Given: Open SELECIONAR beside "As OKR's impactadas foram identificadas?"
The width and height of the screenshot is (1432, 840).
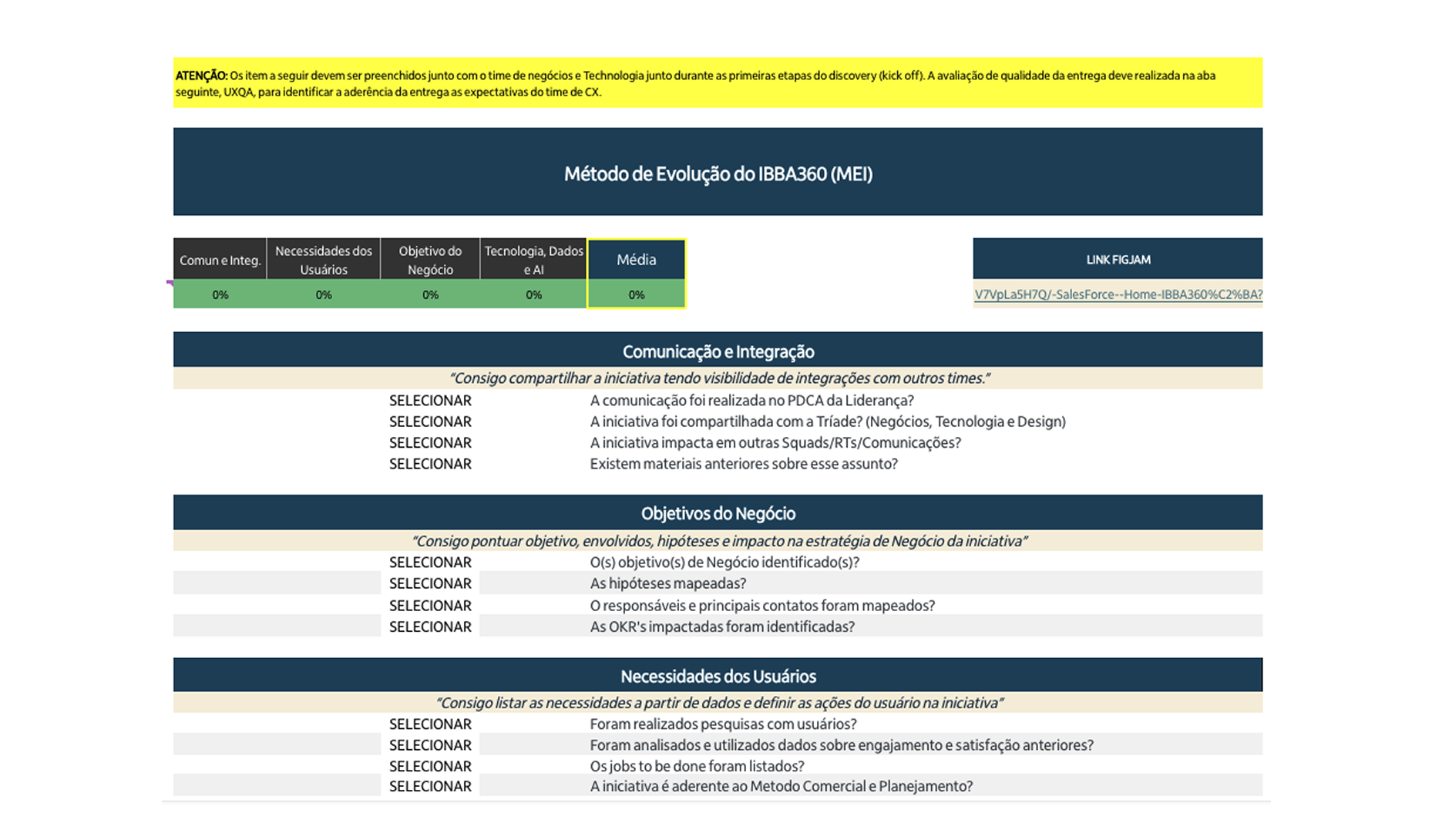Looking at the screenshot, I should (430, 627).
